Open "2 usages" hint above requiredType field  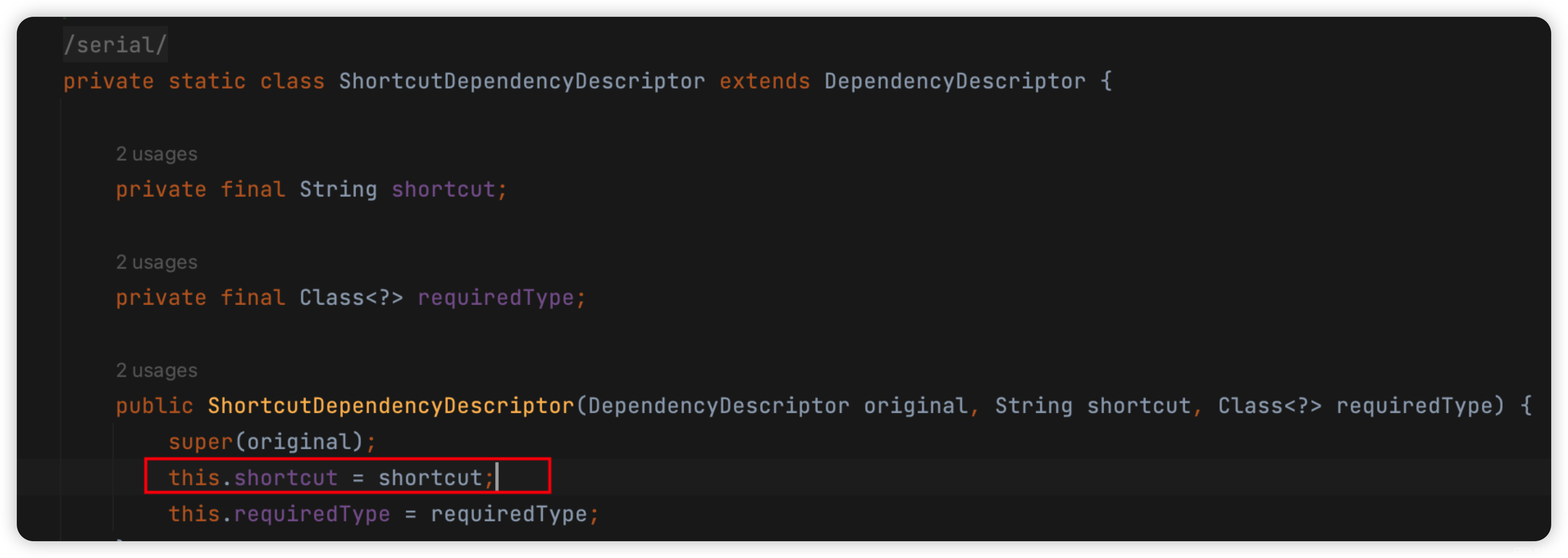(156, 262)
